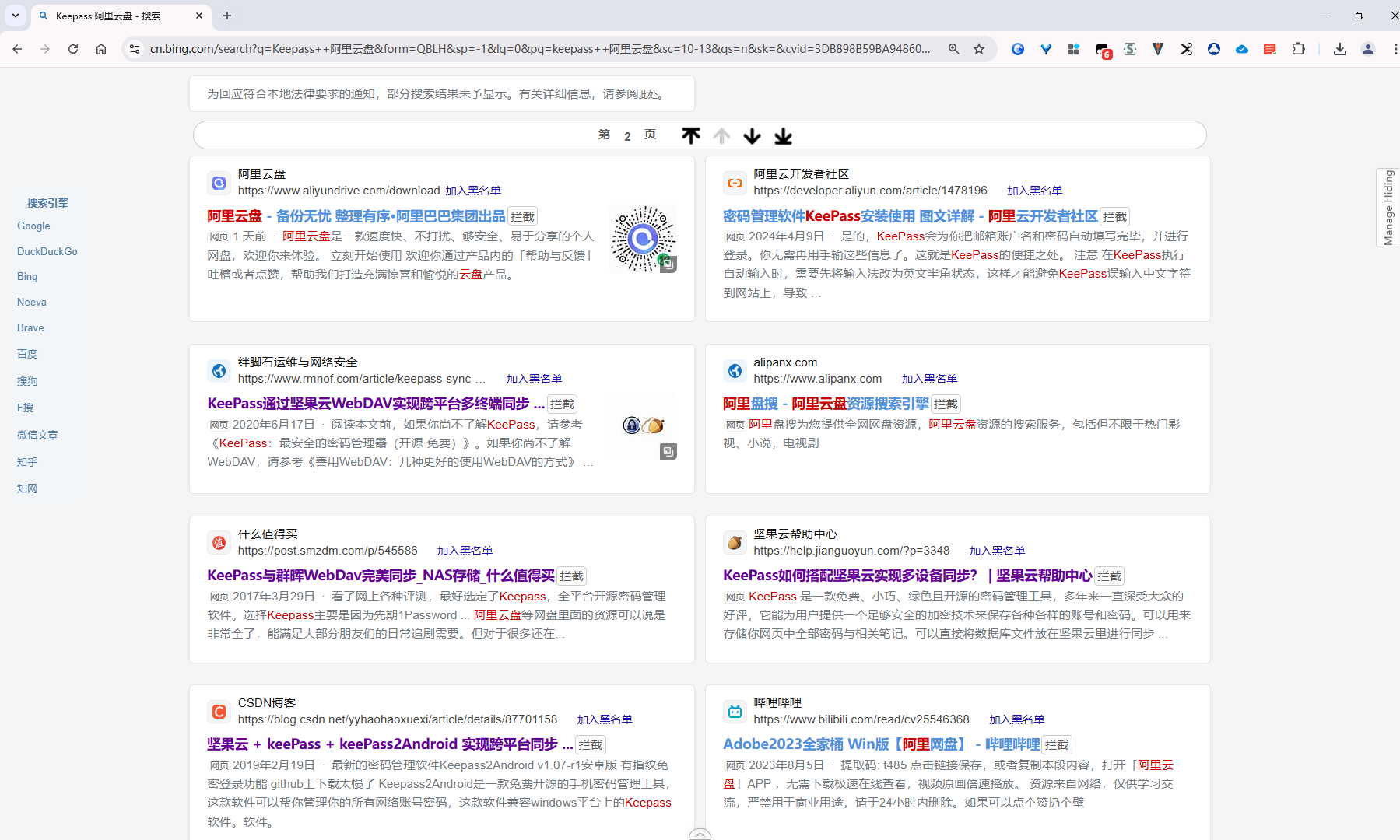
Task: Open KeePass如何搭配坚果云 result title
Action: point(907,576)
